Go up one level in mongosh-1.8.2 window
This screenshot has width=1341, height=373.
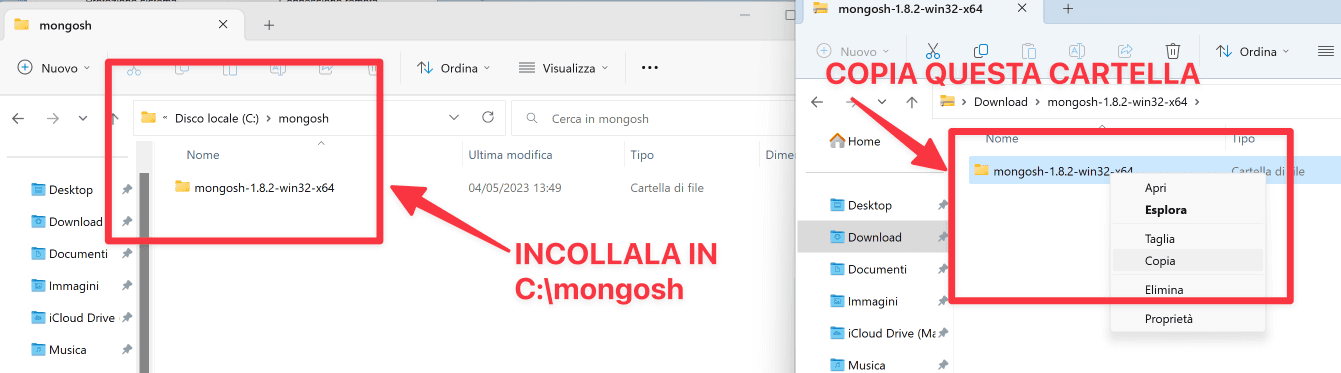tap(912, 101)
